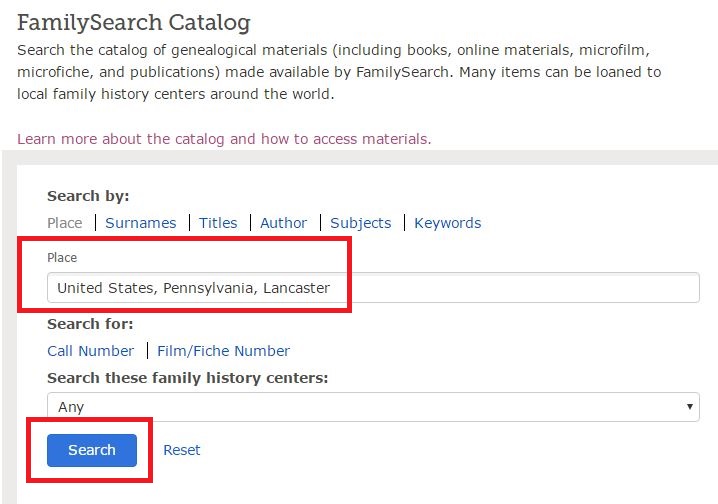Select Keywords search option
The height and width of the screenshot is (504, 718).
pos(447,223)
